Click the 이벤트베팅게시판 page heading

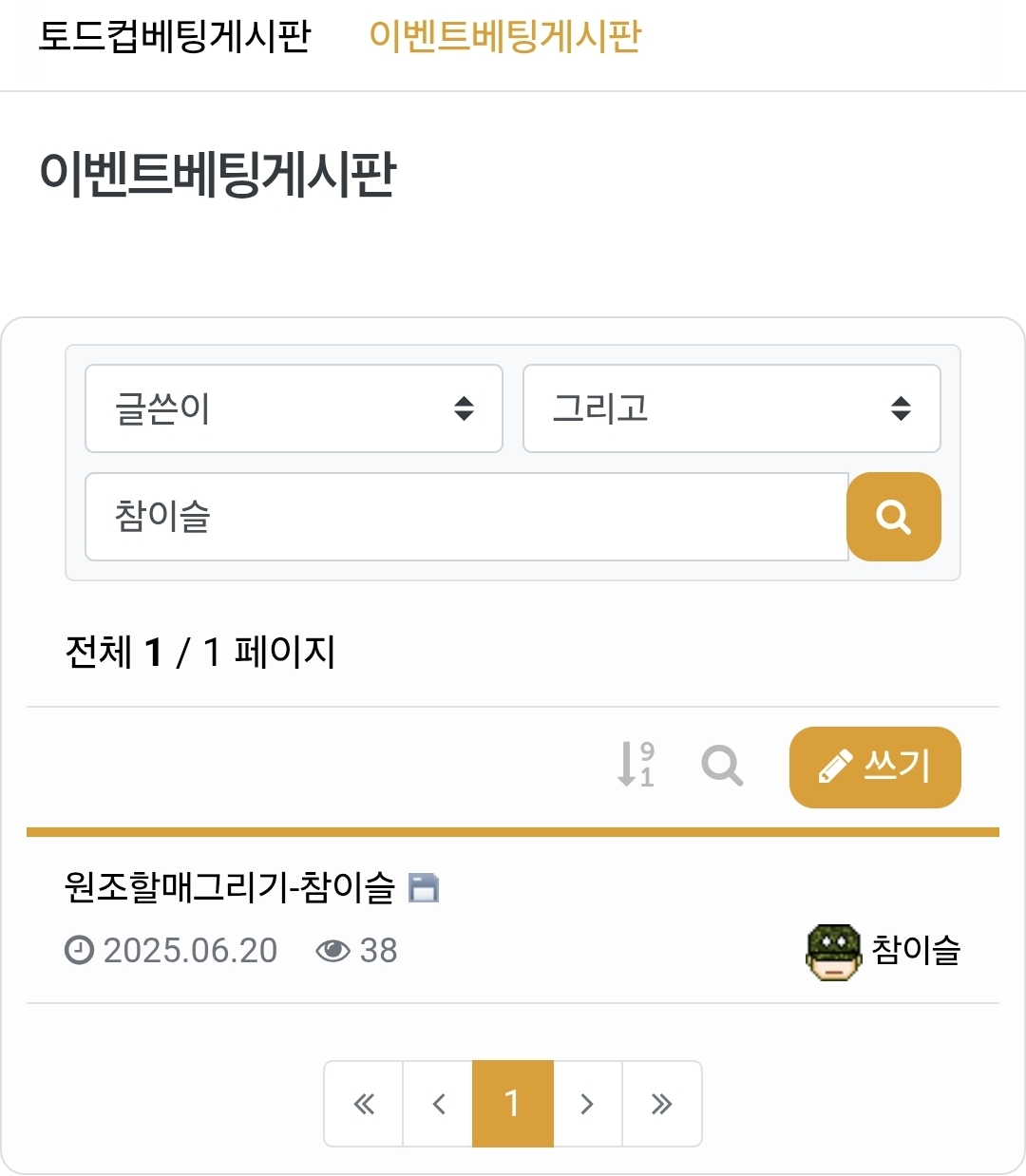(x=218, y=175)
